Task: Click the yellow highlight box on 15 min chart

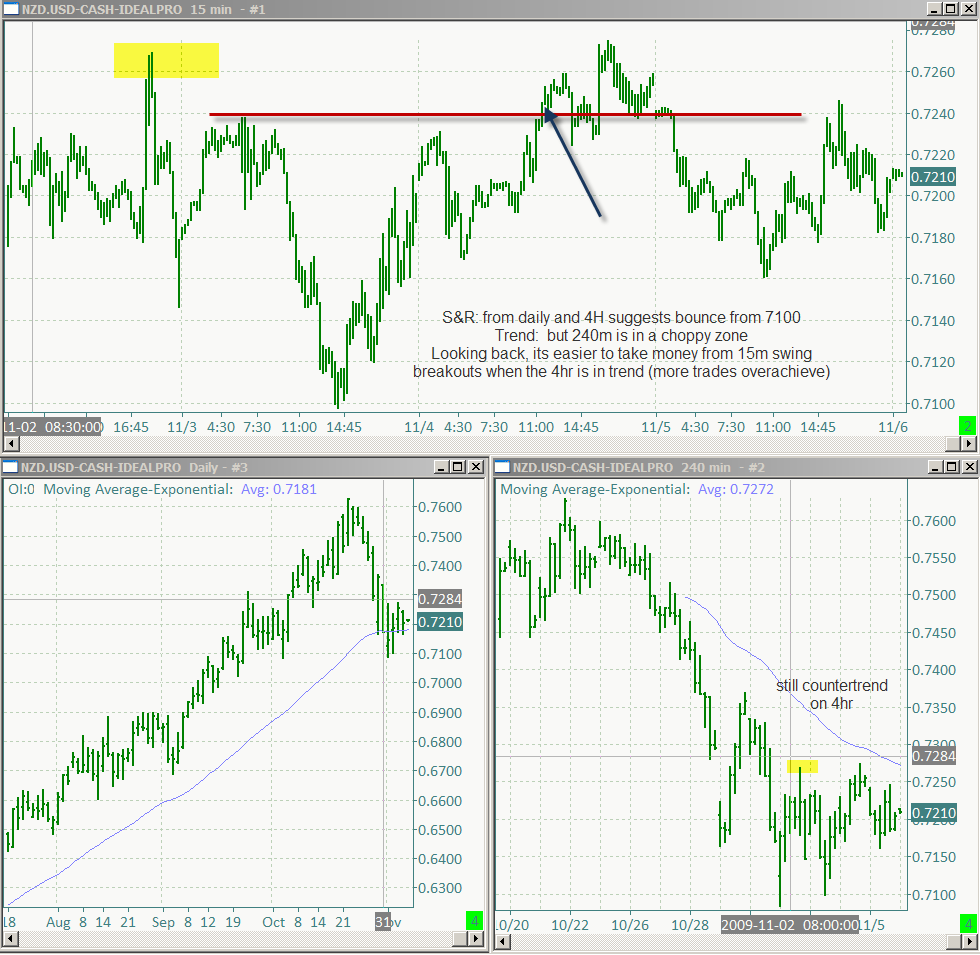Action: pyautogui.click(x=166, y=61)
